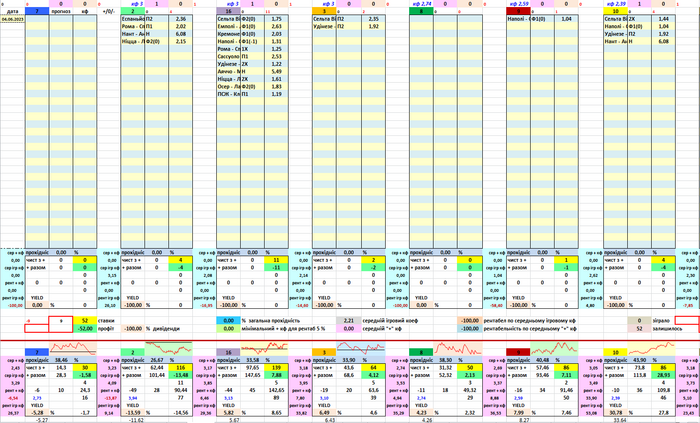
Task: Click the YIELD value -5,28
Action: tap(37, 413)
